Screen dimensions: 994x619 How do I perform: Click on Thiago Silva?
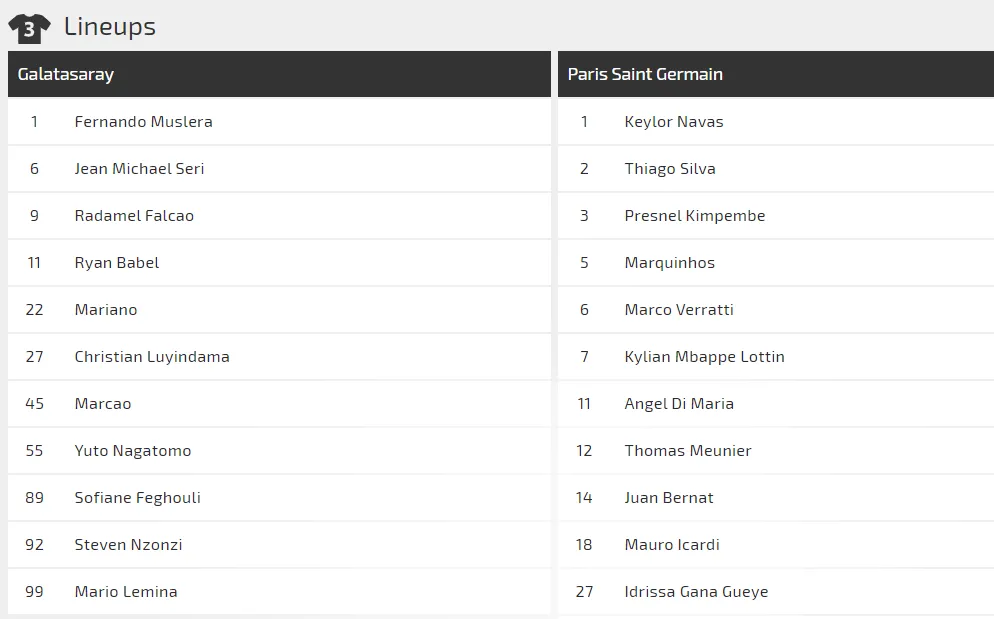[670, 169]
